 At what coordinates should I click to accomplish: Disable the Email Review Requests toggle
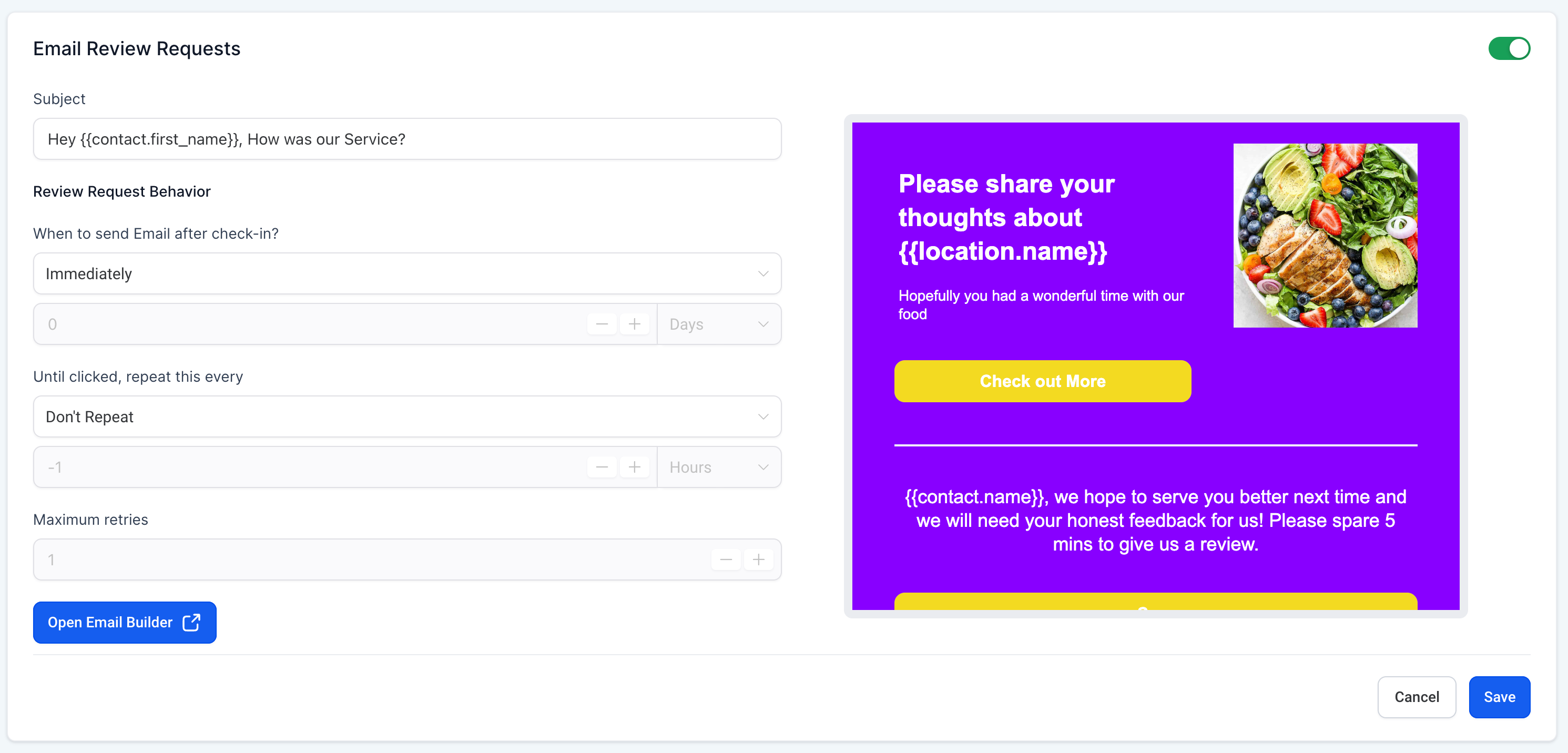(x=1509, y=48)
